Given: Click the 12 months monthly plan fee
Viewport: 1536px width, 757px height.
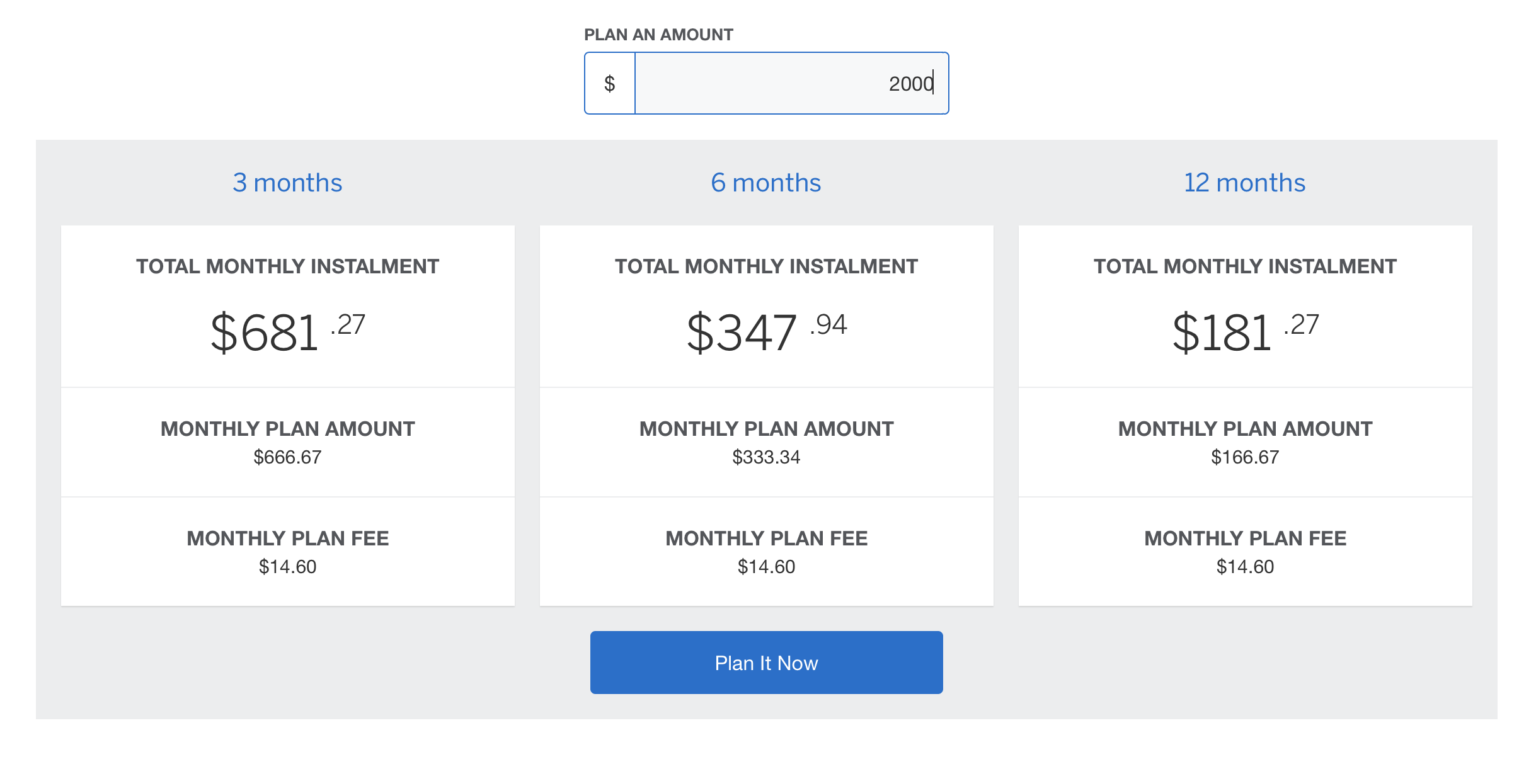Looking at the screenshot, I should (x=1244, y=567).
